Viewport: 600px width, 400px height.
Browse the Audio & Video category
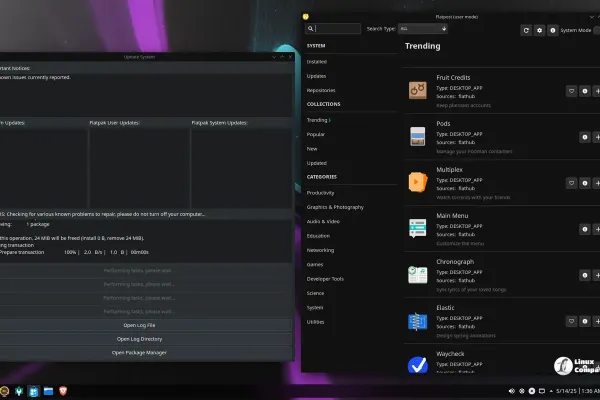click(x=323, y=221)
